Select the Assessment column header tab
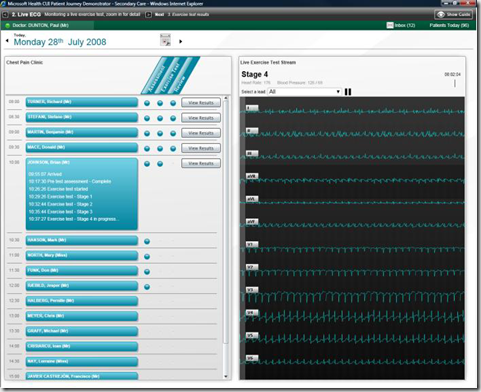Image resolution: width=481 pixels, height=392 pixels. [x=155, y=76]
